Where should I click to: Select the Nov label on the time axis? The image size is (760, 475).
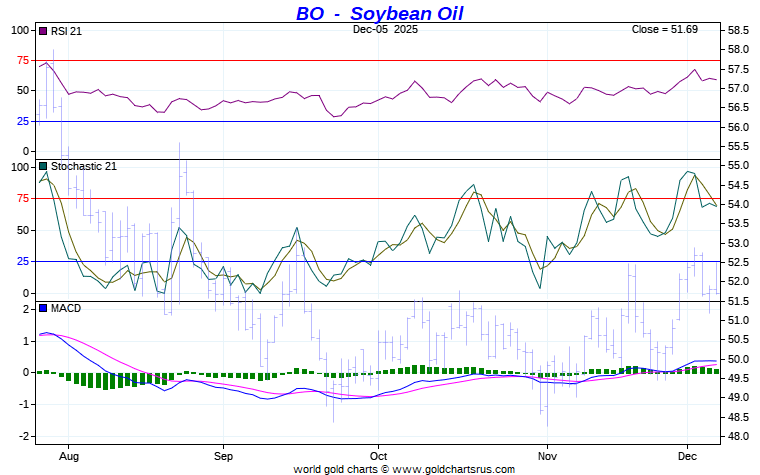point(547,453)
